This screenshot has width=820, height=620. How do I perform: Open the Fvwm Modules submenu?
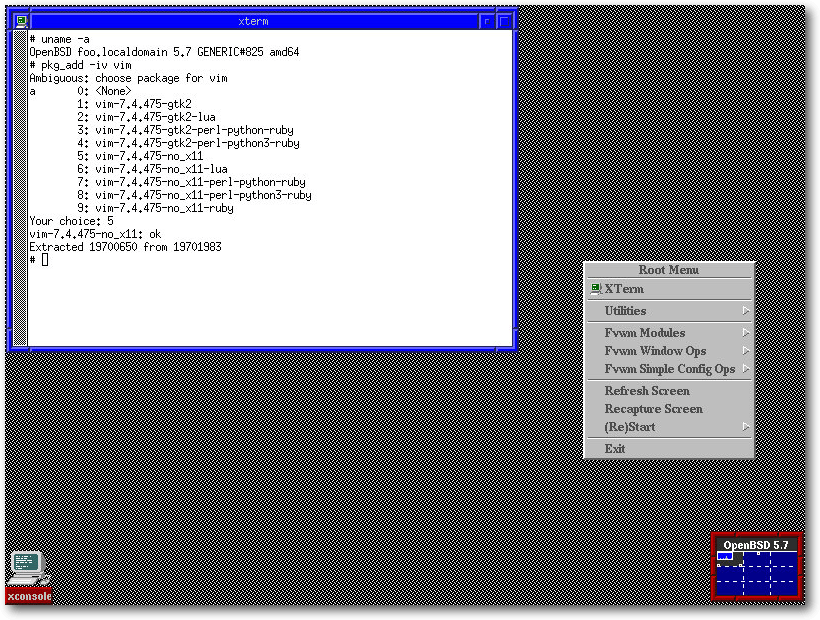tap(669, 332)
